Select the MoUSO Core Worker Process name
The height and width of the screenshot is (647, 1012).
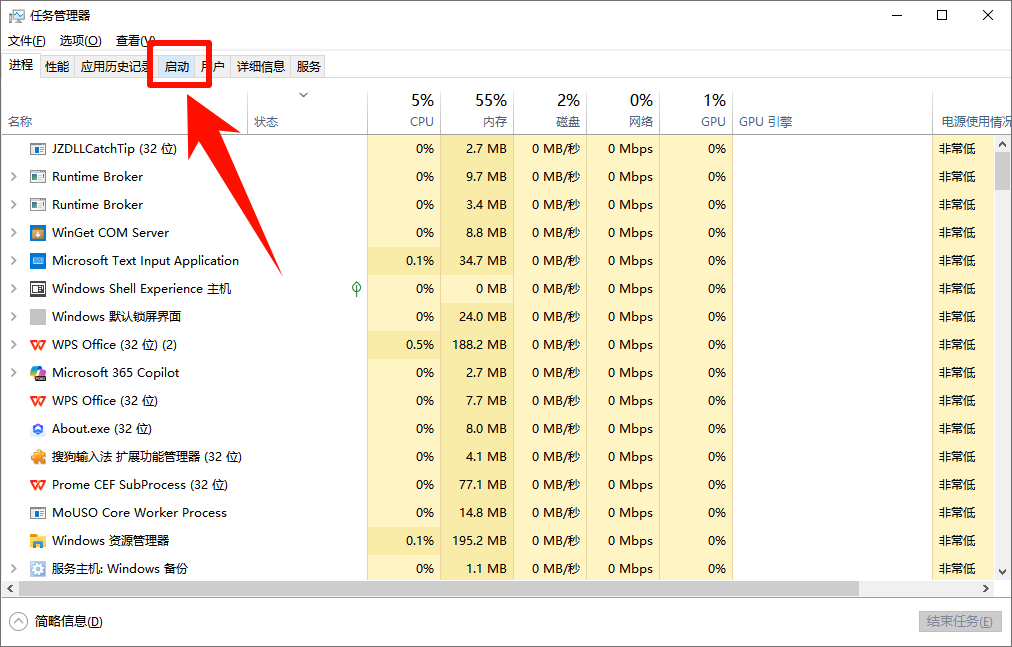(x=139, y=513)
